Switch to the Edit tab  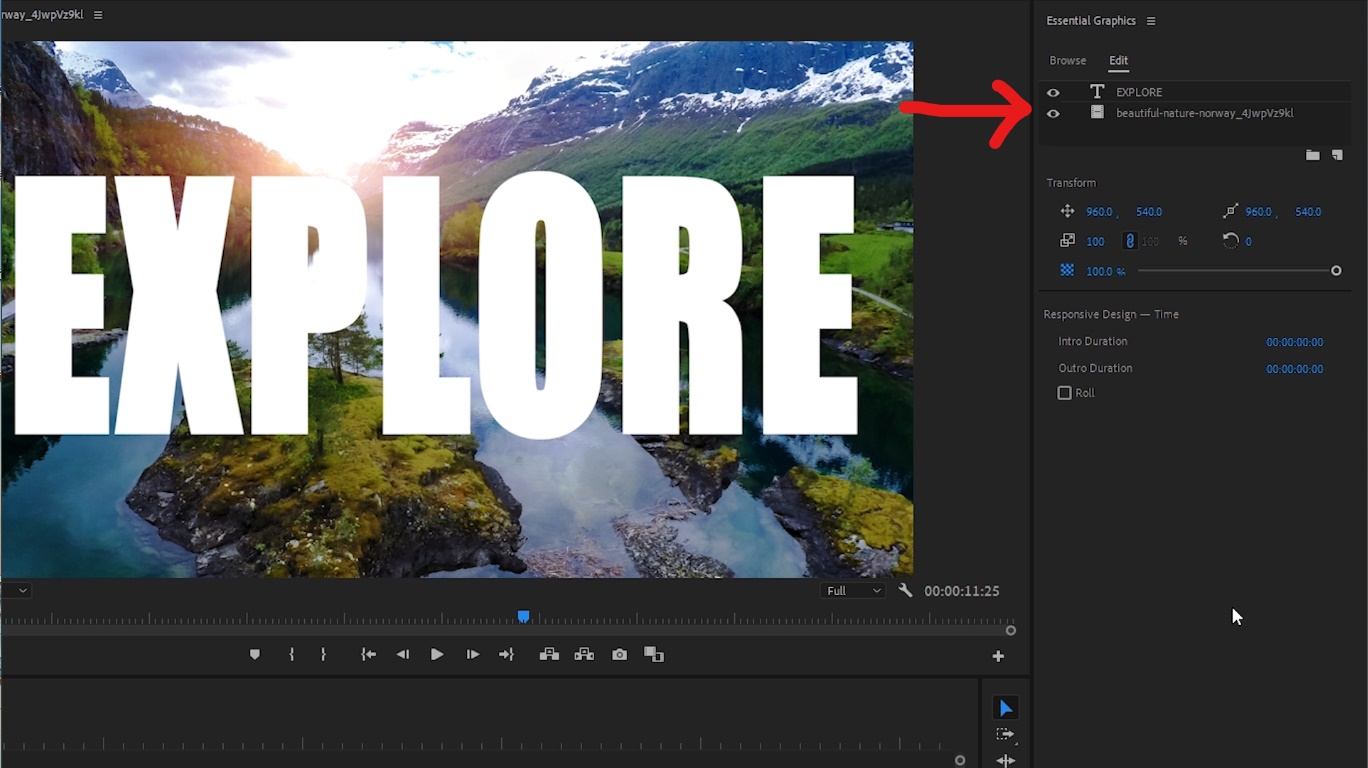(x=1118, y=61)
